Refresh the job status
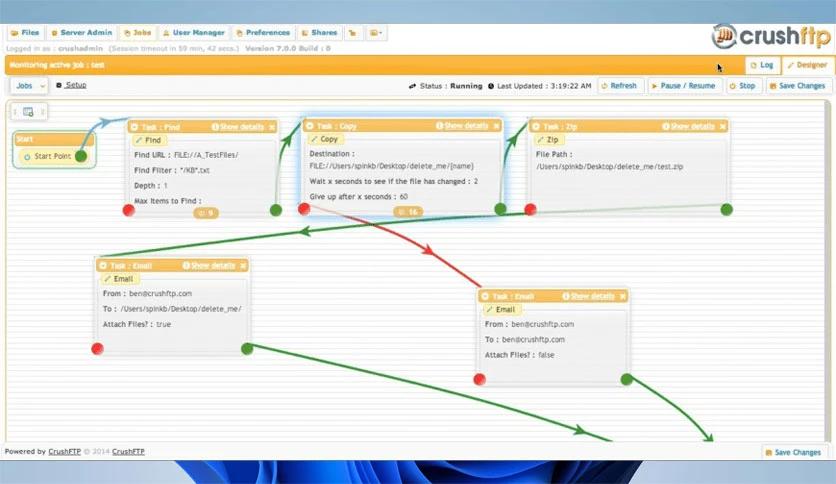This screenshot has width=836, height=484. click(619, 86)
